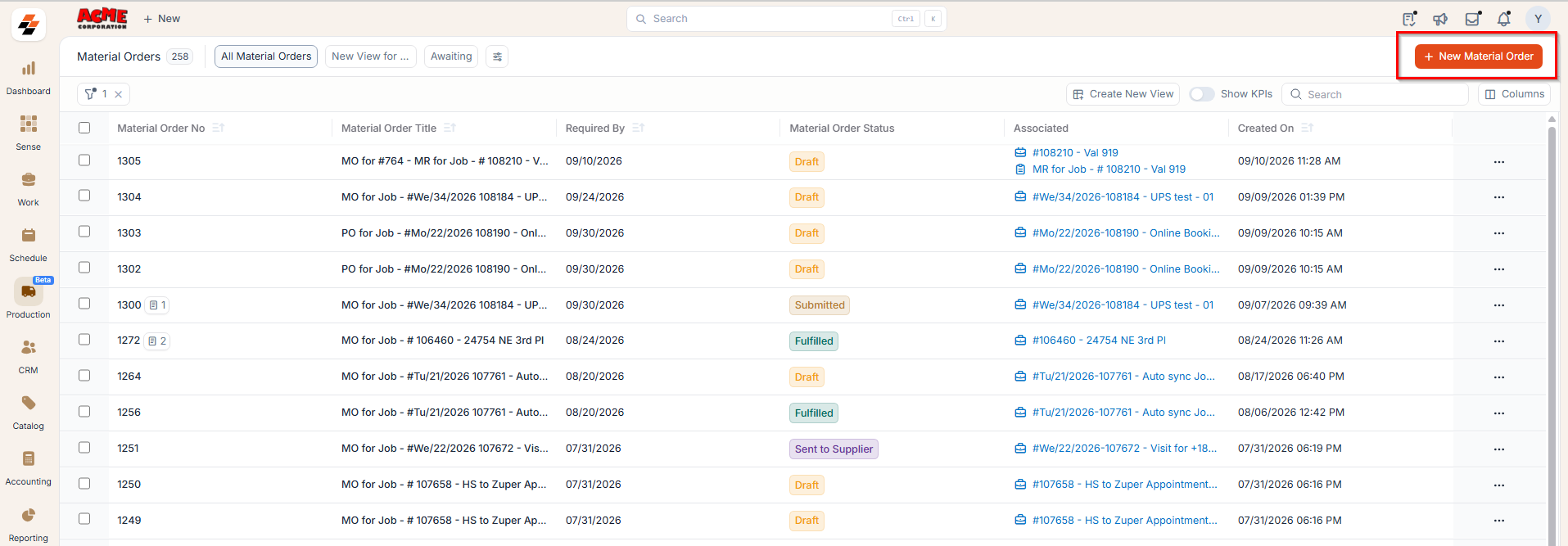
Task: Check the select-all header checkbox
Action: [x=84, y=128]
